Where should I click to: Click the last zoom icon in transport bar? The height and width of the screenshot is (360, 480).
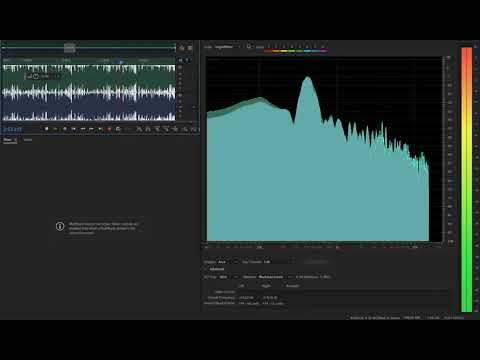[x=194, y=129]
